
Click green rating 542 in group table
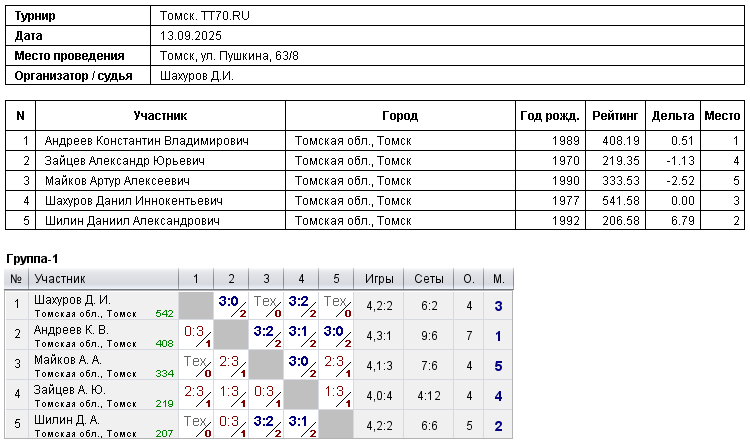[165, 314]
